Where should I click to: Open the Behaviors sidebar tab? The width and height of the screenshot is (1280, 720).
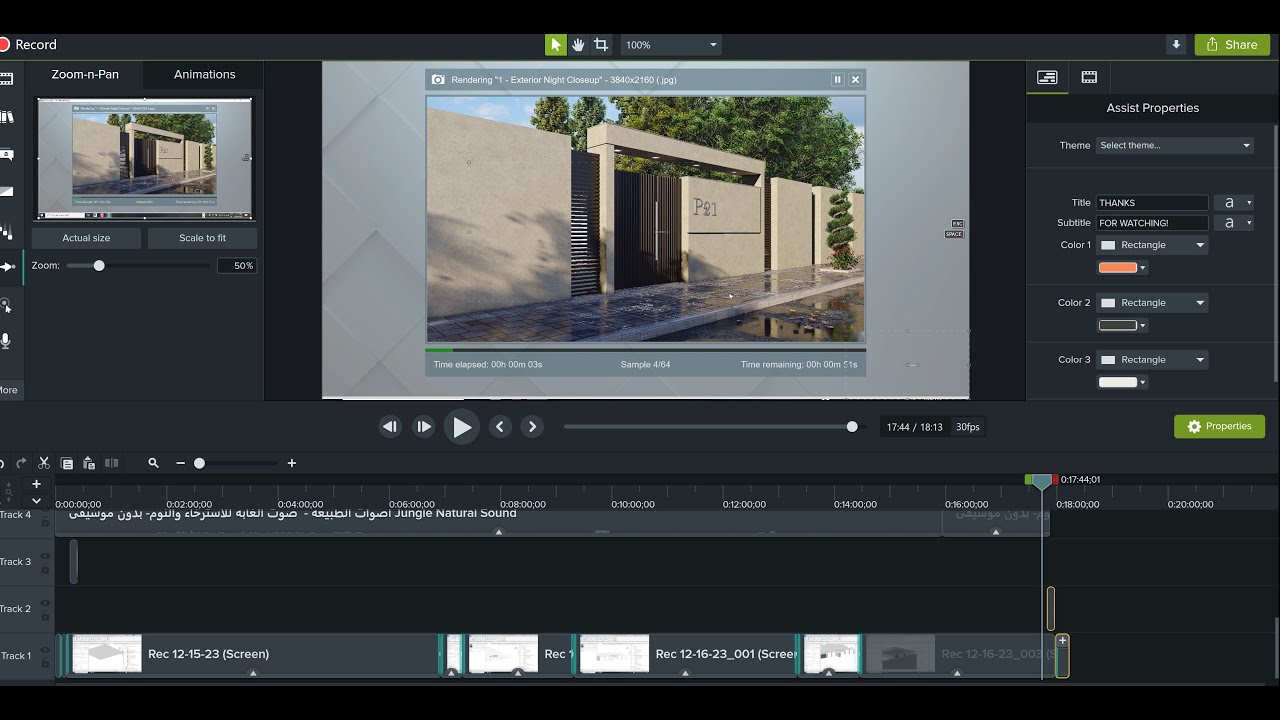pos(6,231)
